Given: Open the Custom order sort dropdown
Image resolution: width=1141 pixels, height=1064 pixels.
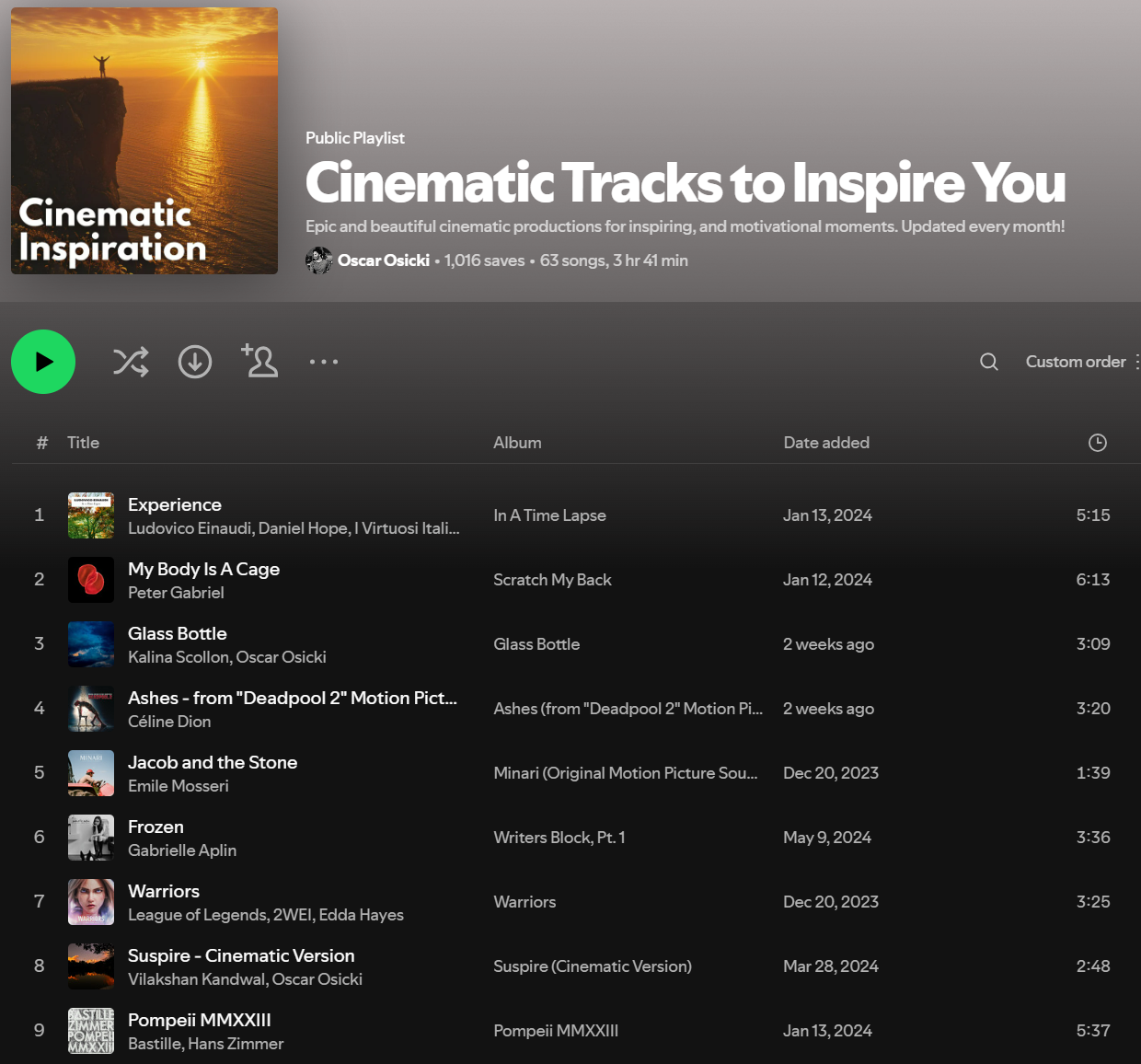Looking at the screenshot, I should 1082,362.
